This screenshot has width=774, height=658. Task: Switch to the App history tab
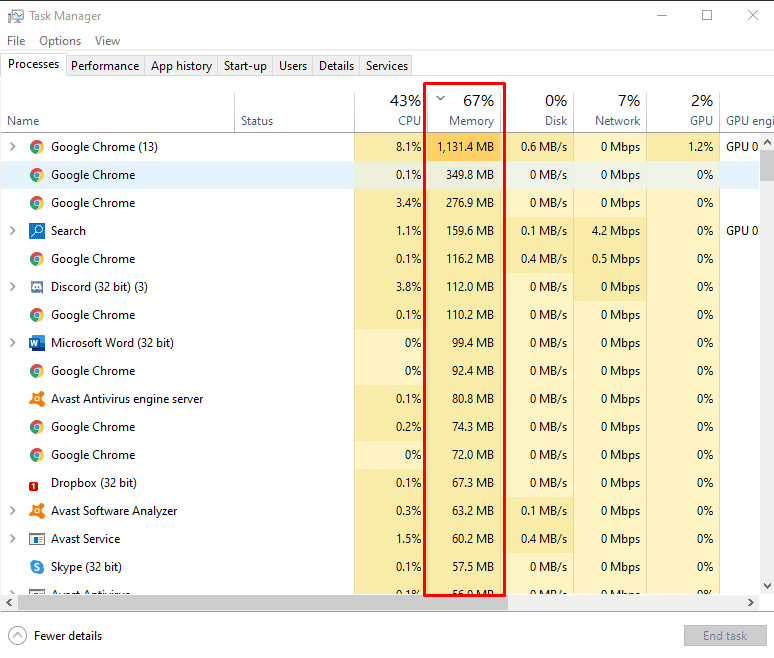point(181,66)
